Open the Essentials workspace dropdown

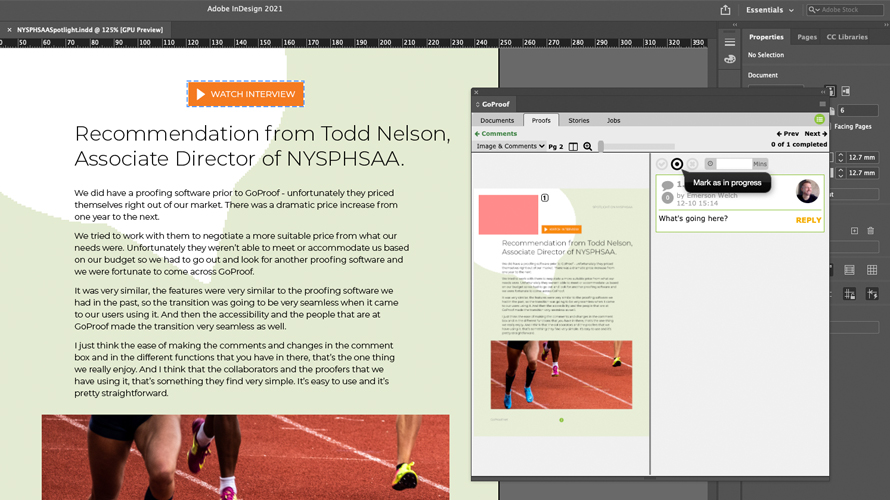point(770,10)
